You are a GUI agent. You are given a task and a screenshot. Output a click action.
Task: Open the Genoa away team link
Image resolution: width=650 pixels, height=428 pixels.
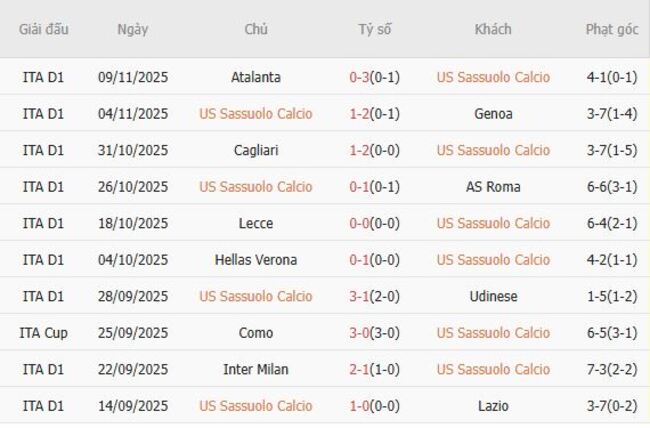coord(493,114)
